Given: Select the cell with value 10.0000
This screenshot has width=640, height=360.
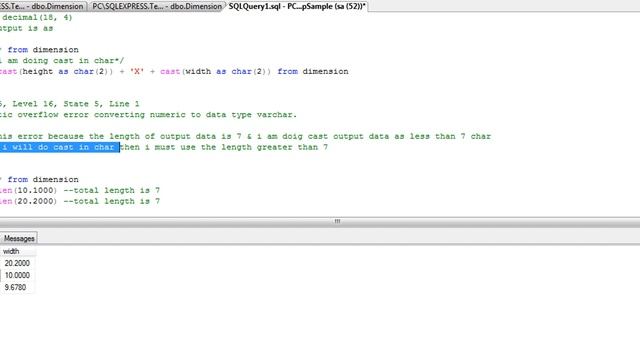Looking at the screenshot, I should 17,275.
